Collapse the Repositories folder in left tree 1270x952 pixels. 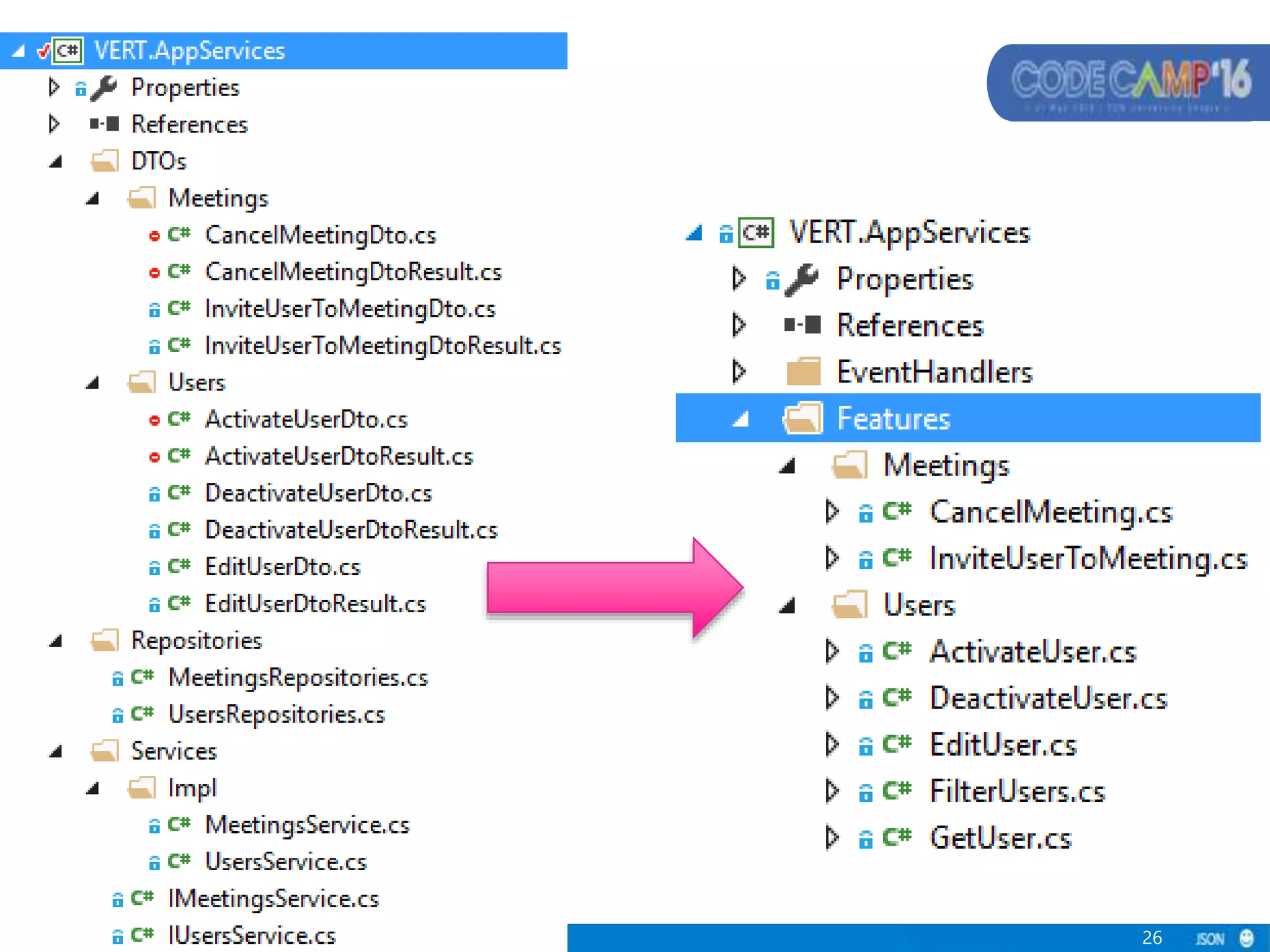click(56, 641)
